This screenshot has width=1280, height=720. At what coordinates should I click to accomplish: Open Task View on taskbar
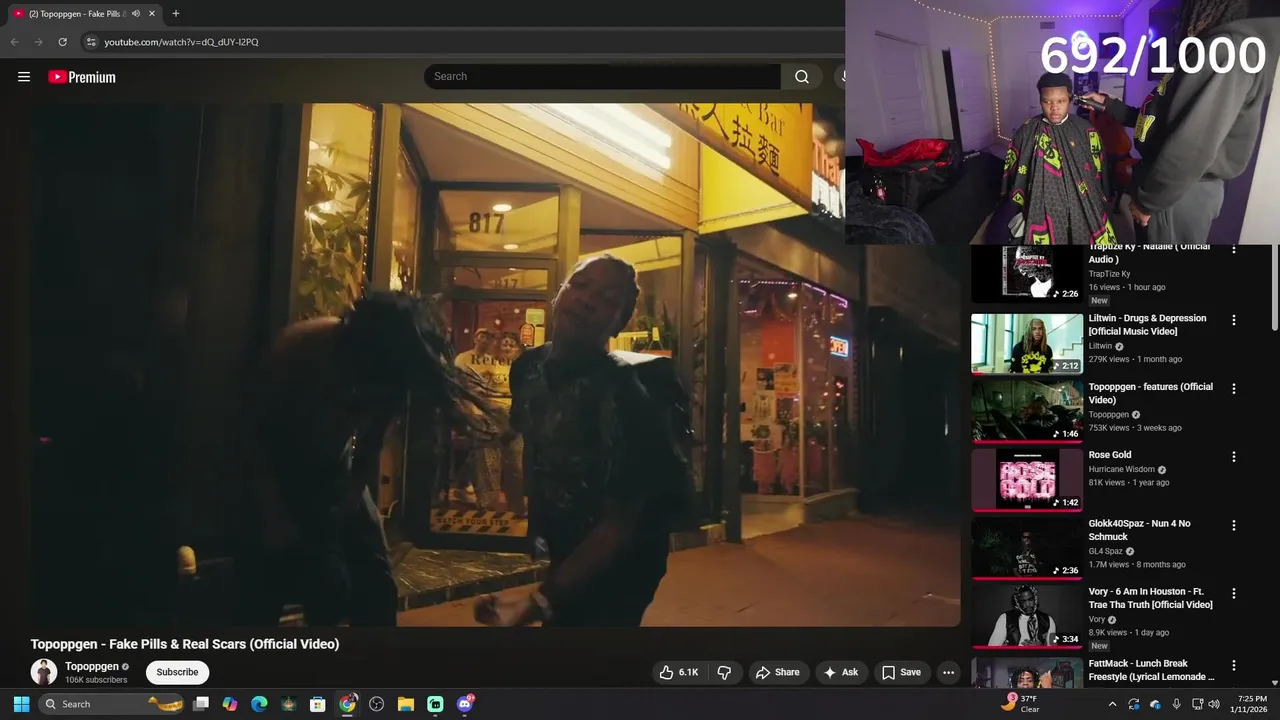(200, 704)
